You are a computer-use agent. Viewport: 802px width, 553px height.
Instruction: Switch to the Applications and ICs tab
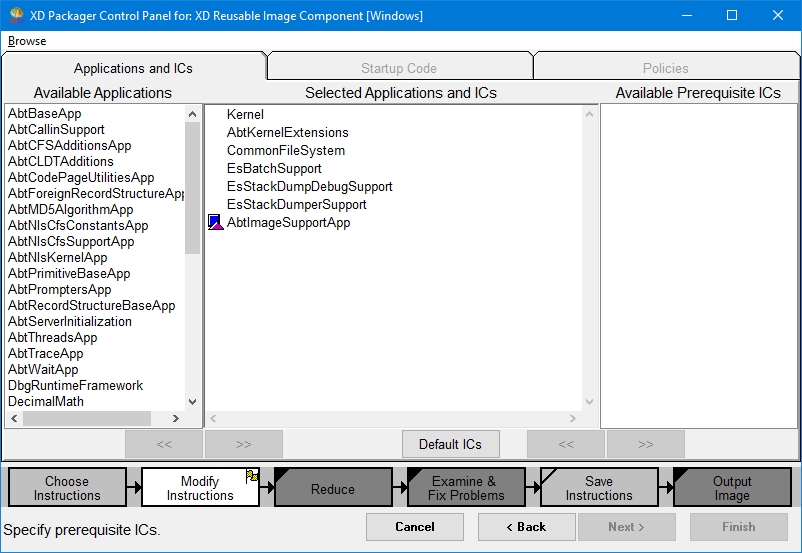[x=133, y=68]
